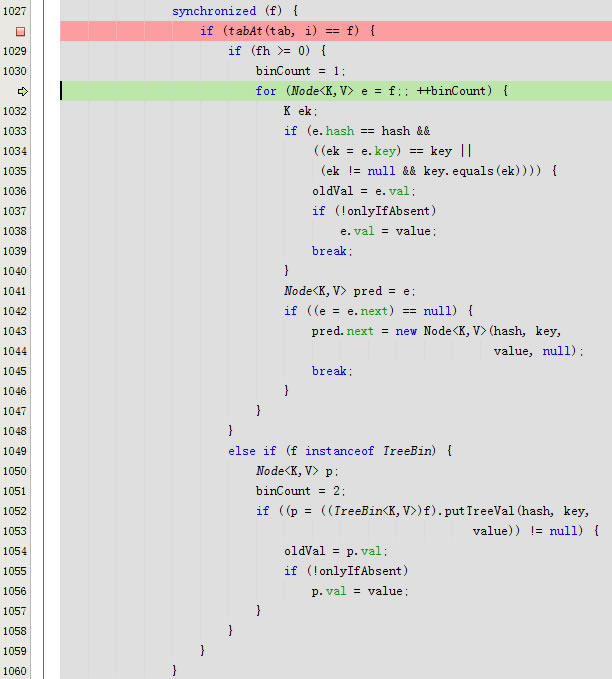Click 'Node<K,V> p;' declaration
The width and height of the screenshot is (612, 679).
[x=297, y=471]
